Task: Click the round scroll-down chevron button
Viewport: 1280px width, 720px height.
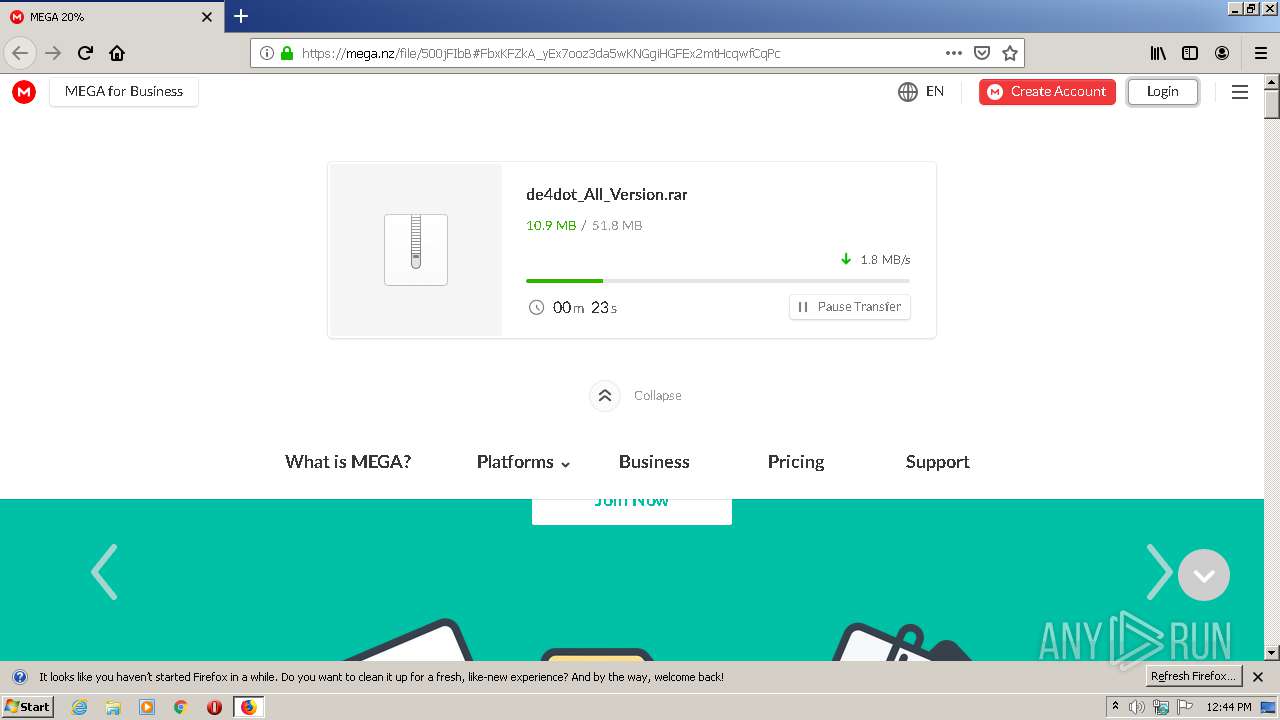Action: pos(1204,575)
